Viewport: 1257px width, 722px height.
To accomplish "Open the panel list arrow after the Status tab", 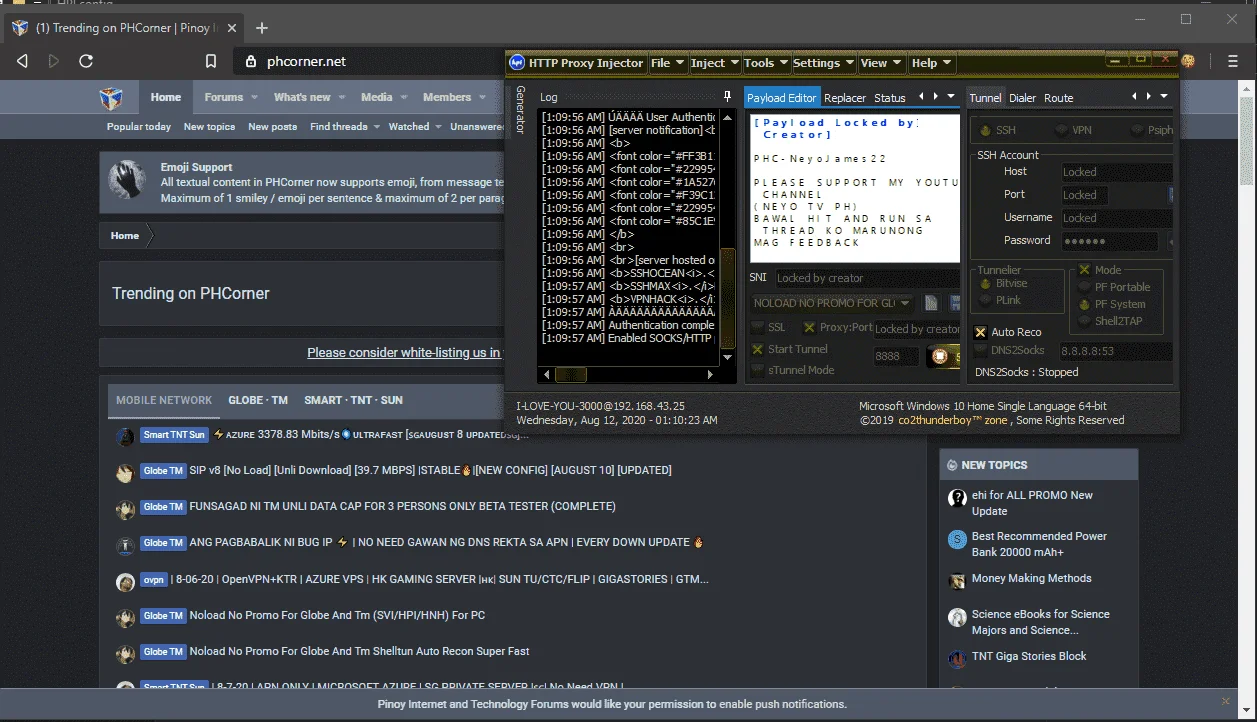I will (x=951, y=97).
